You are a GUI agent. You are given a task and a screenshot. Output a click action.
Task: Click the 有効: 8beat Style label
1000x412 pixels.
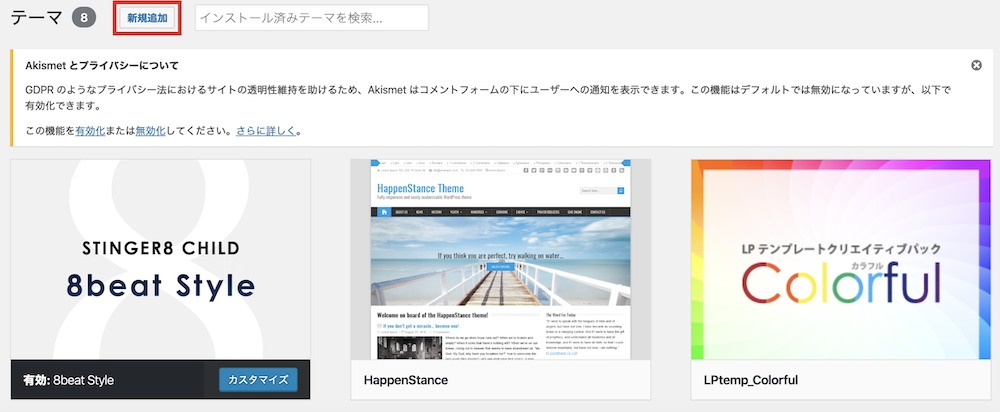pyautogui.click(x=69, y=380)
